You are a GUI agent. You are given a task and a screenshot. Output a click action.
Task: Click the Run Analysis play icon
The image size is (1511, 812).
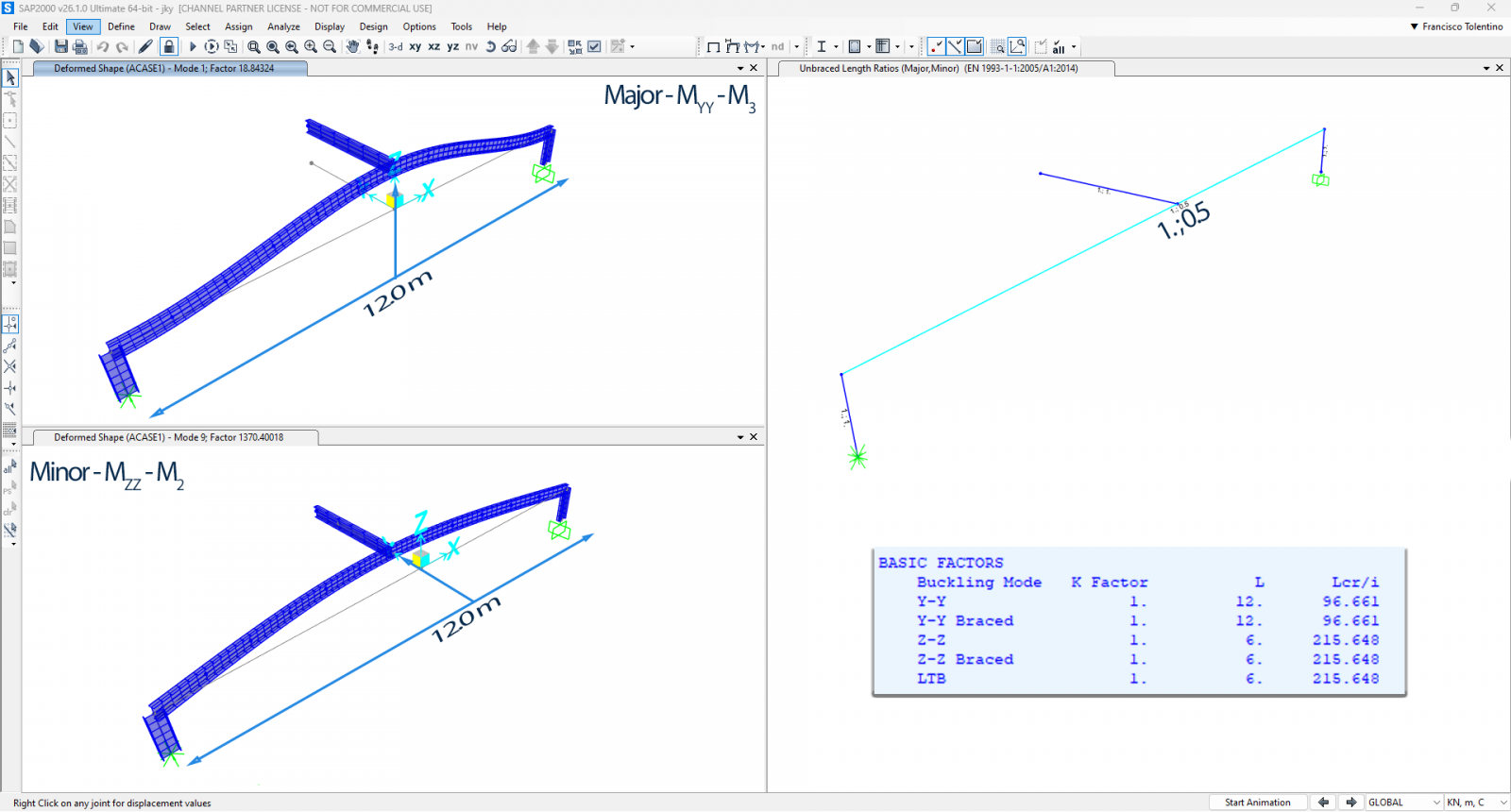tap(193, 46)
